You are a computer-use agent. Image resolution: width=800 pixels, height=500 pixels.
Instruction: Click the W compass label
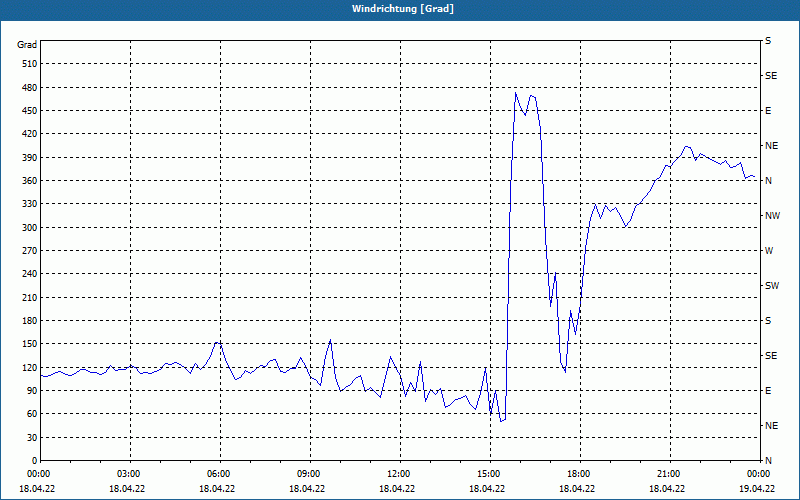point(769,251)
